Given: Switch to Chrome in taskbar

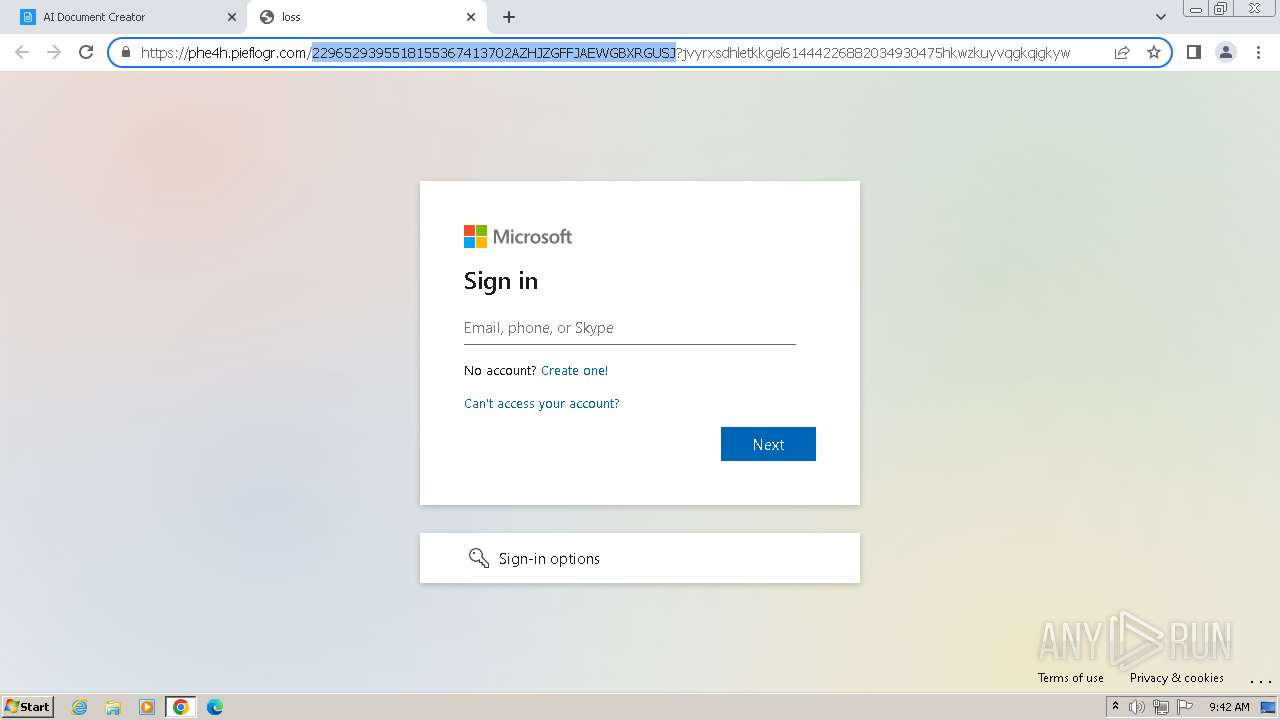Looking at the screenshot, I should [181, 707].
